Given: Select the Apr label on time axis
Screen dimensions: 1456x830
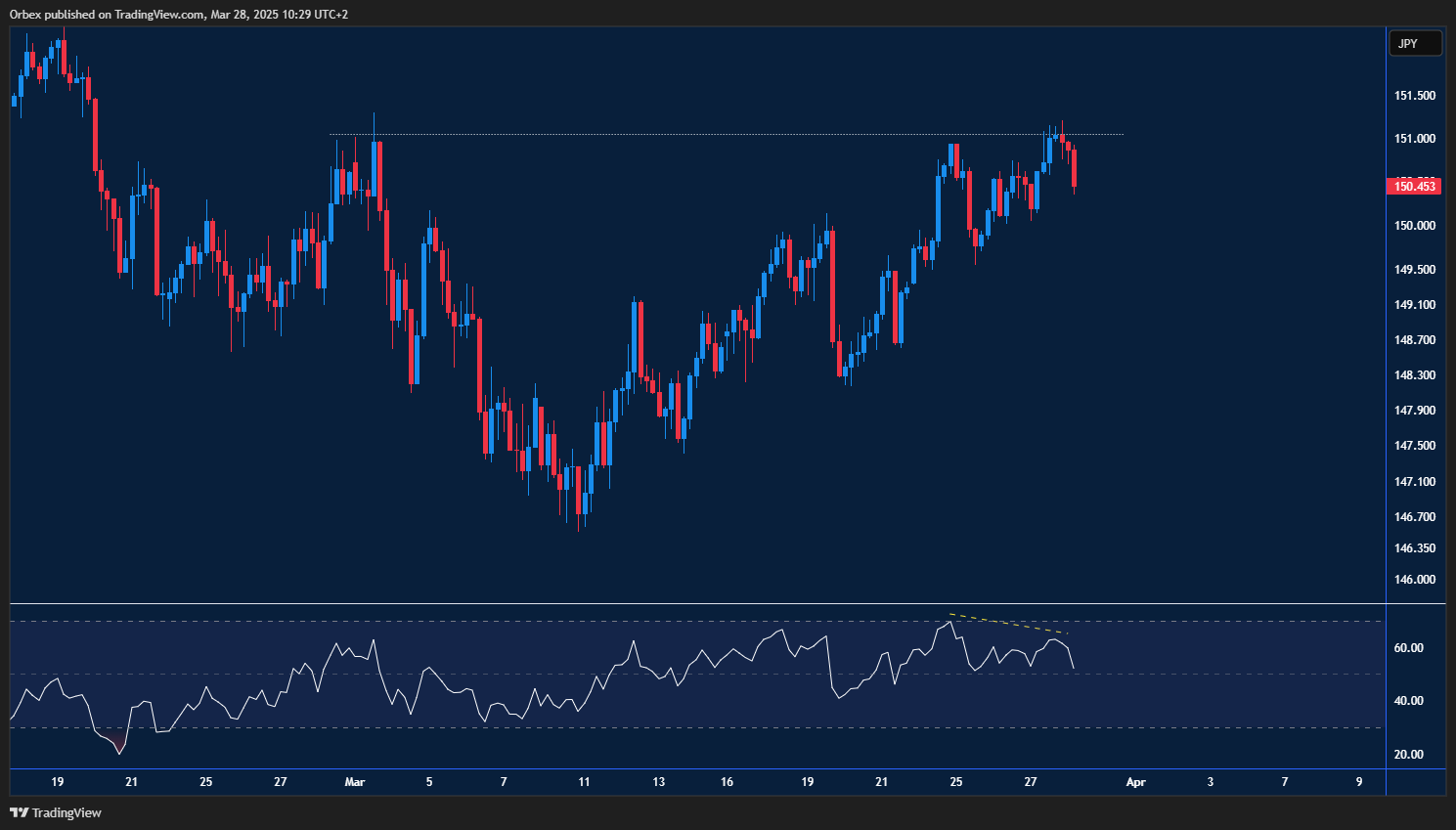Looking at the screenshot, I should coord(1135,782).
